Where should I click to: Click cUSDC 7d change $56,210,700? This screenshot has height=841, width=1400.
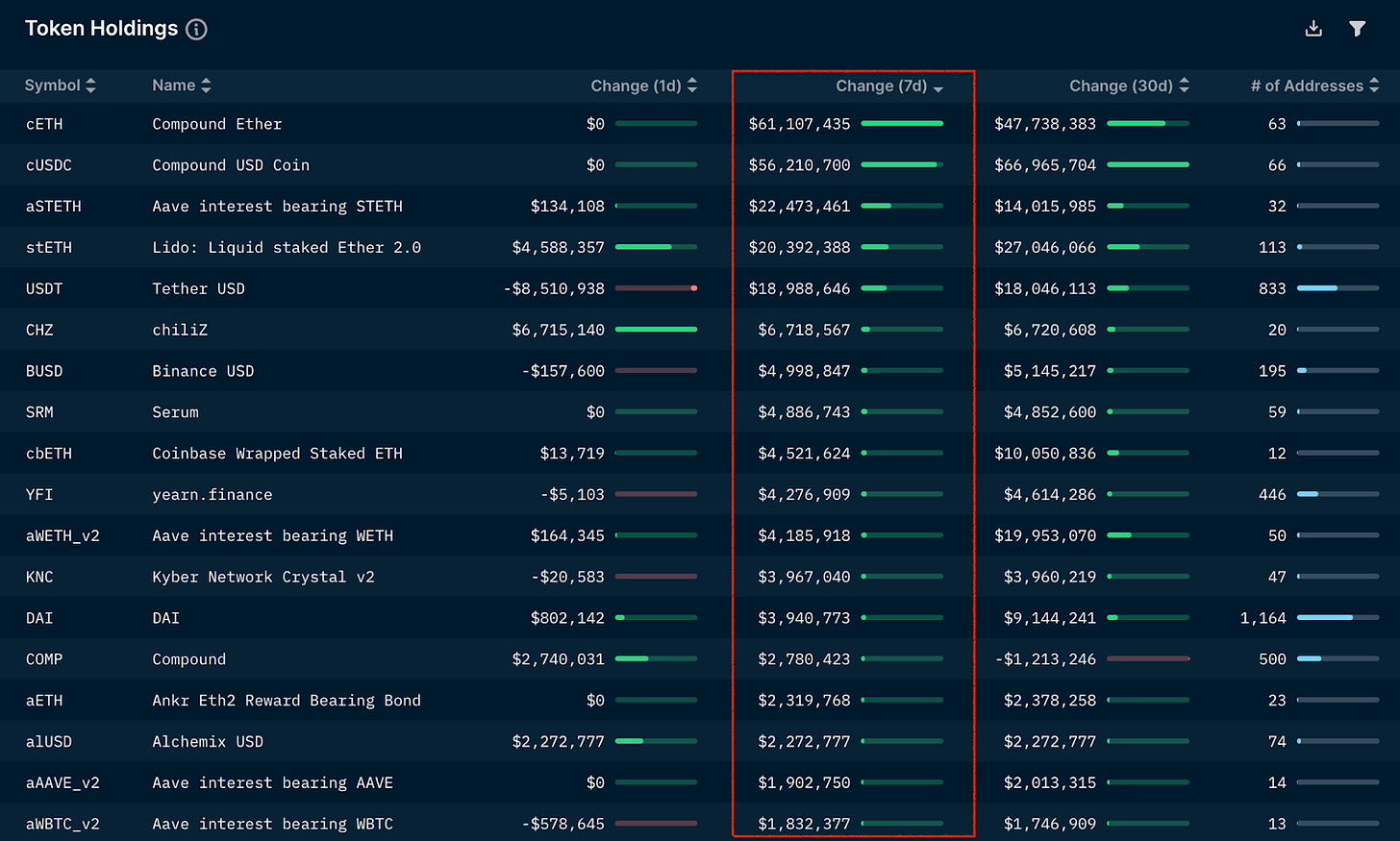[800, 165]
